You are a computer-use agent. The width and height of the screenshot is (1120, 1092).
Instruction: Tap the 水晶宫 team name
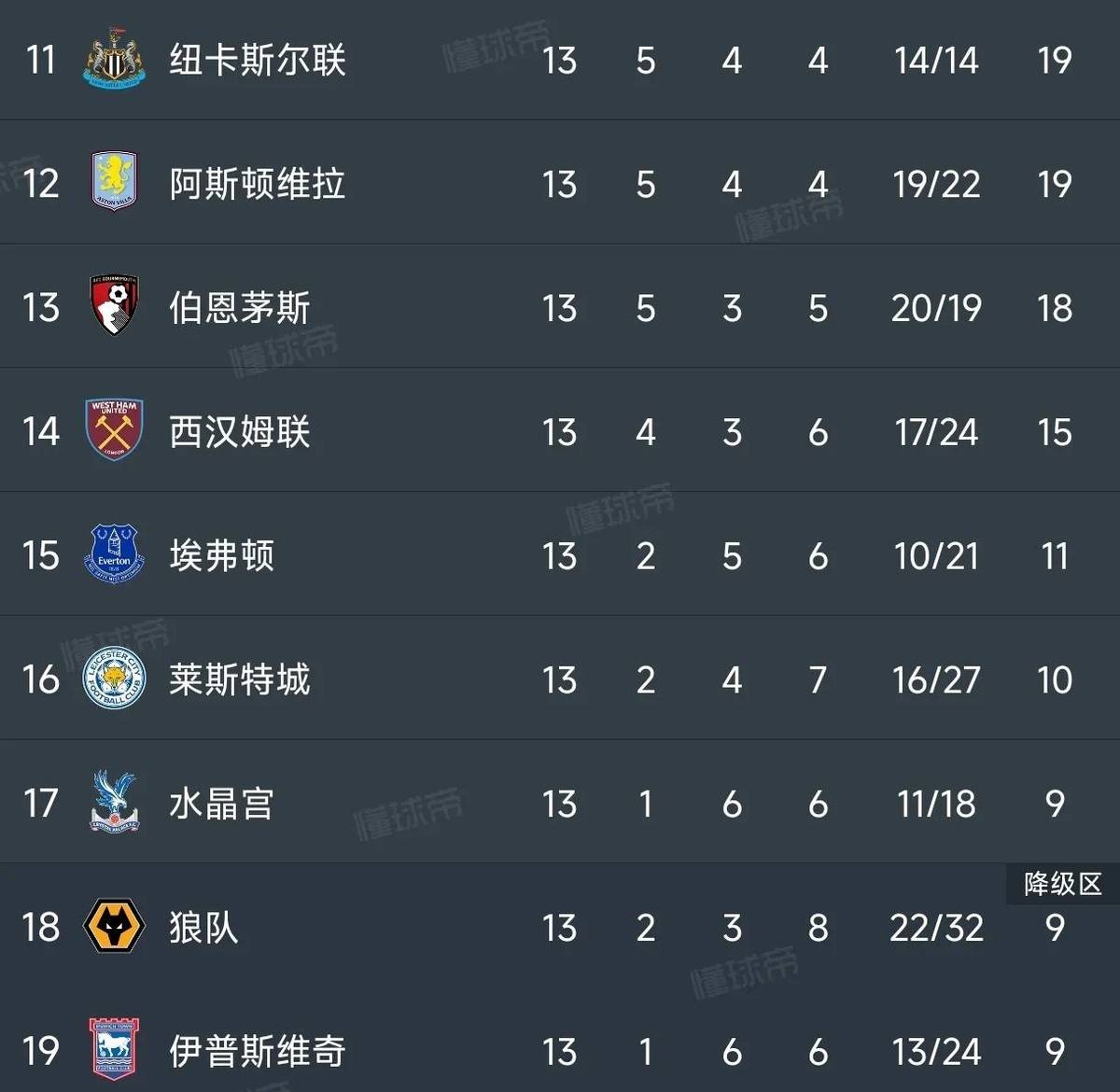pos(222,803)
